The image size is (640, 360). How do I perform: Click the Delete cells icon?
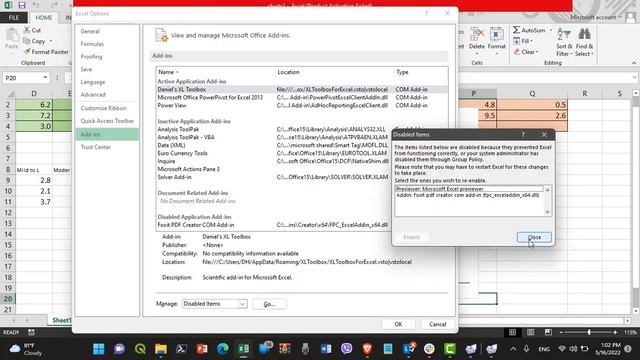click(x=477, y=34)
